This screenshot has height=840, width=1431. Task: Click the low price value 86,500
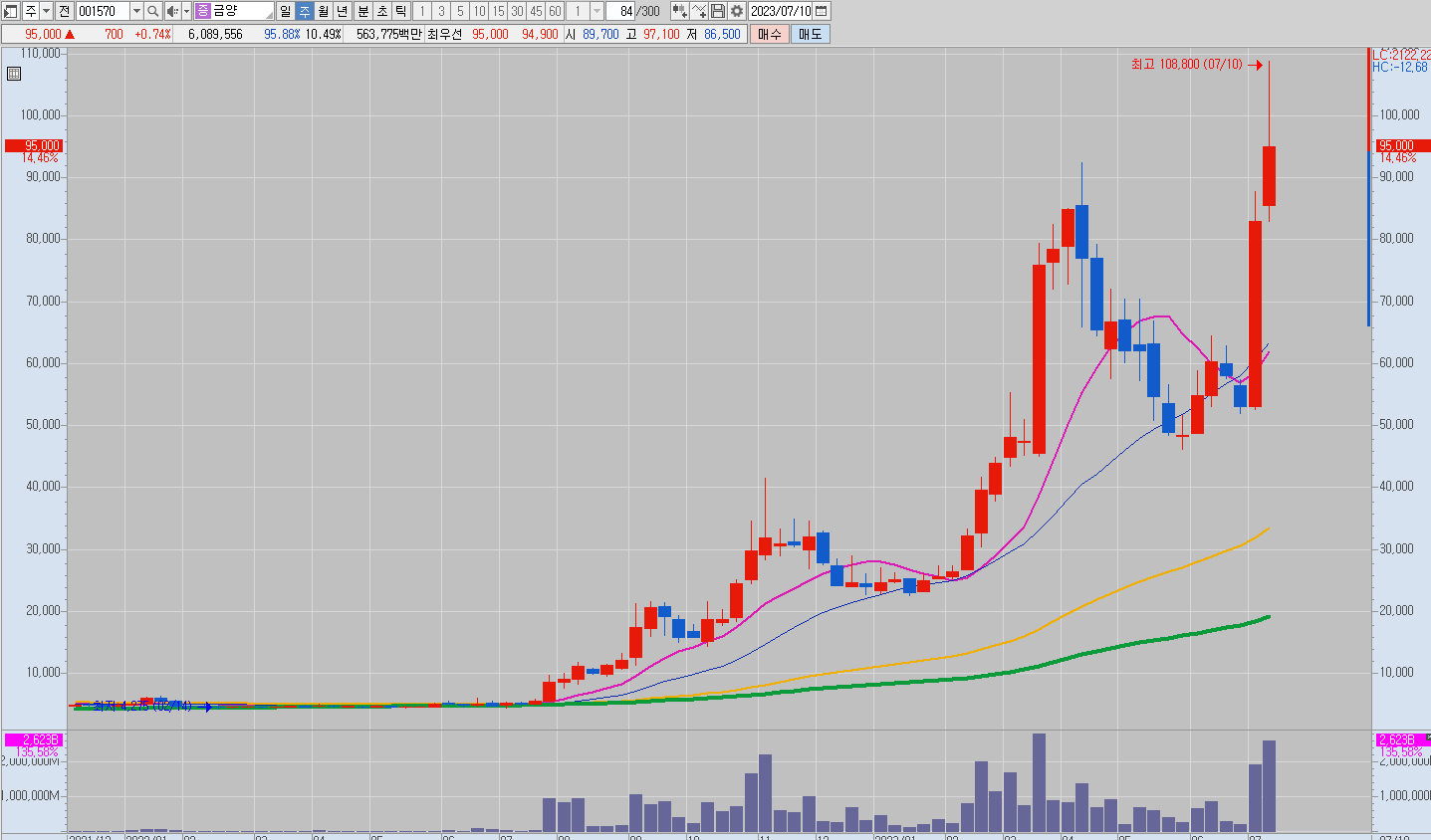(x=722, y=34)
